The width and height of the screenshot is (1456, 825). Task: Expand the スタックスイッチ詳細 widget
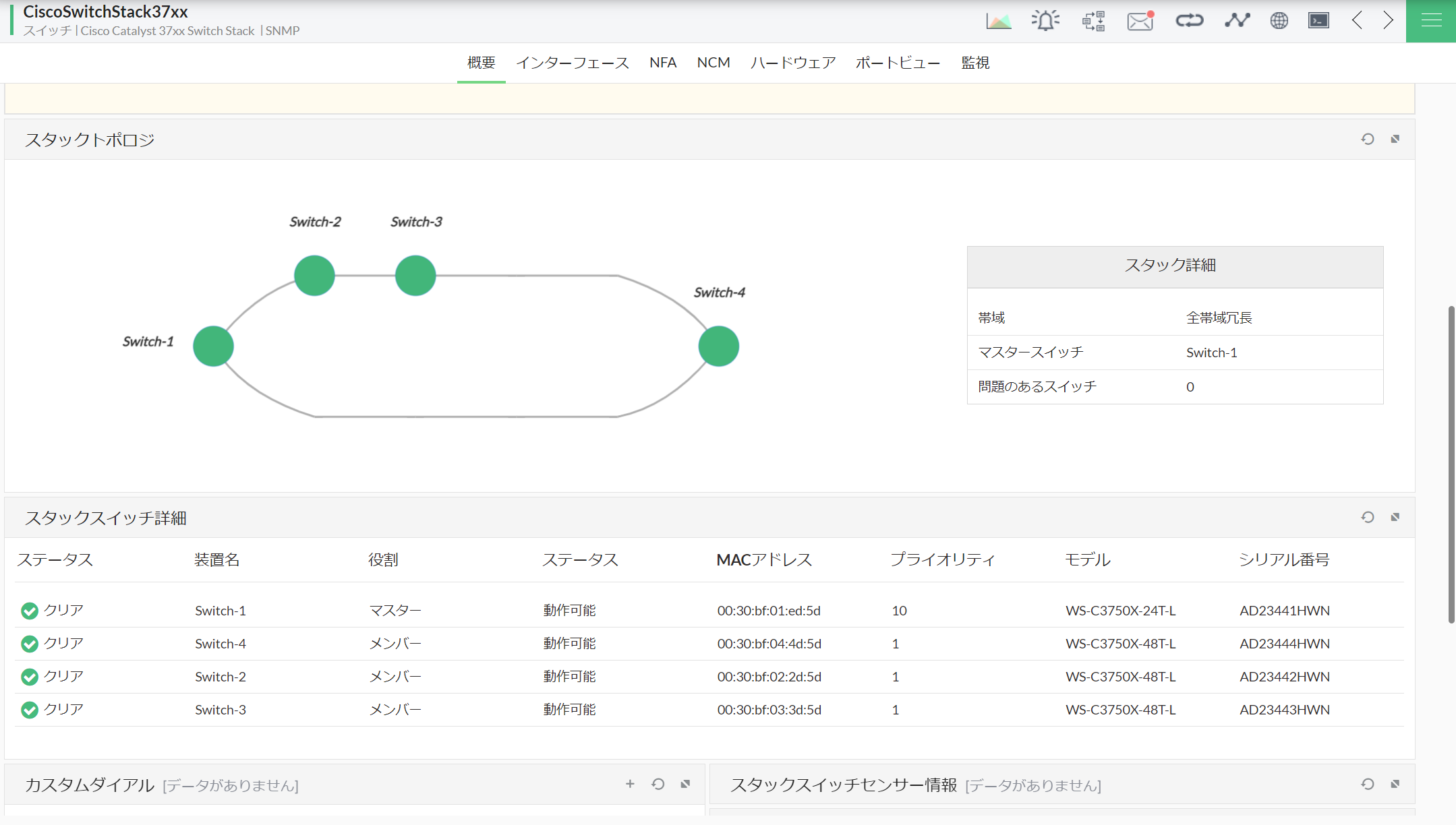1395,518
